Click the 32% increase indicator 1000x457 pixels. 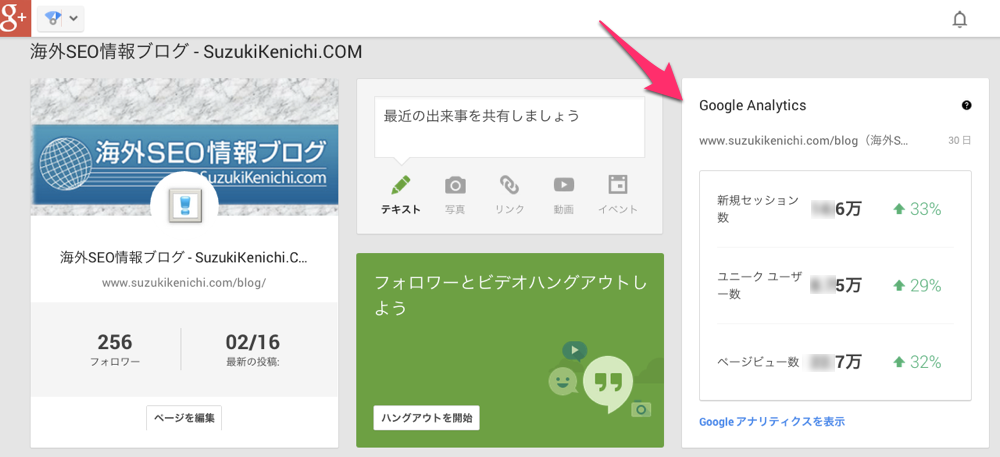[918, 362]
